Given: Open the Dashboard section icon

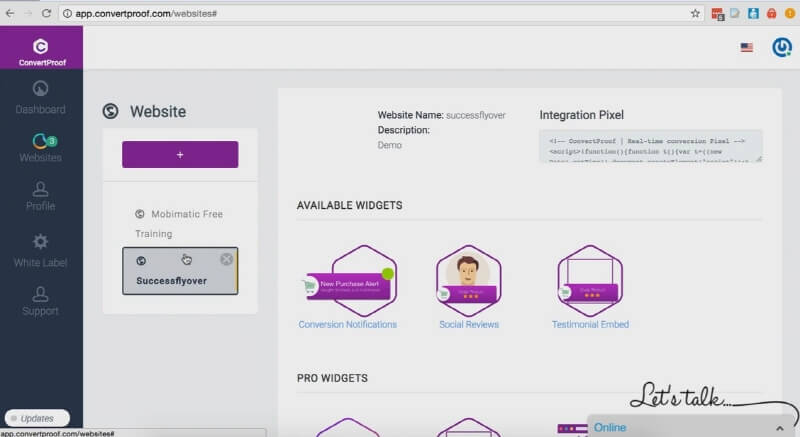Looking at the screenshot, I should point(40,89).
